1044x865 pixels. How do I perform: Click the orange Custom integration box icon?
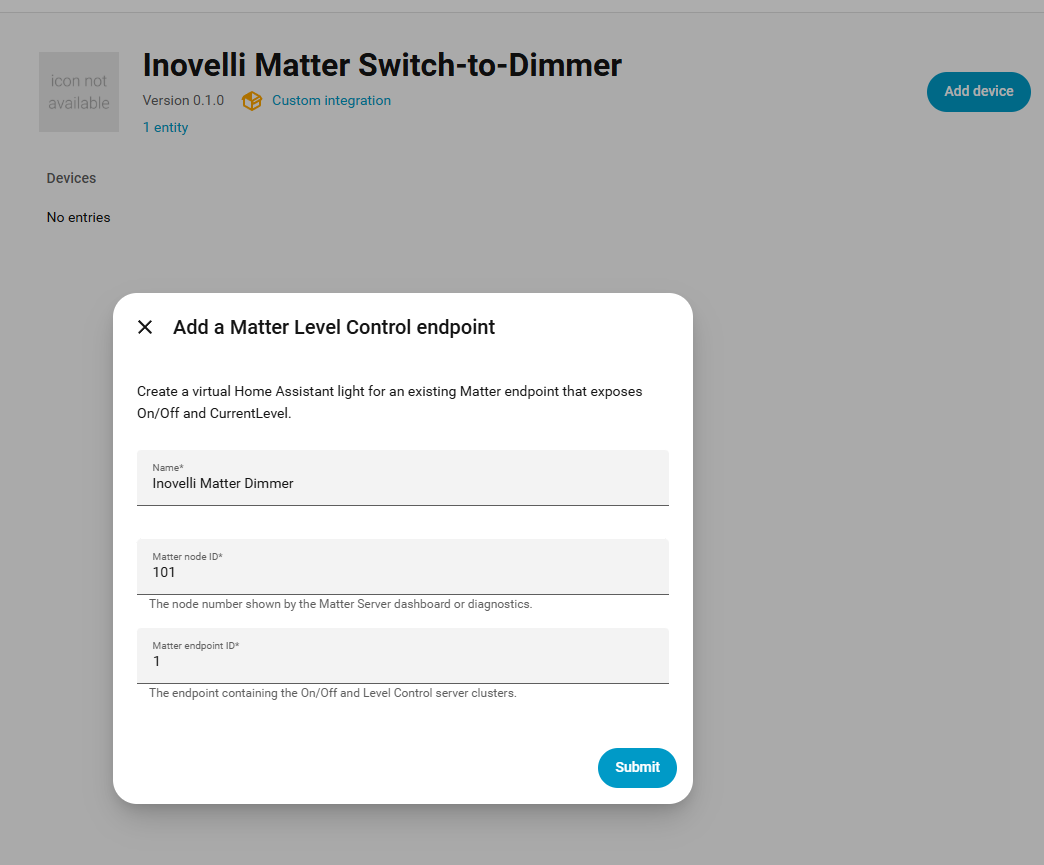252,101
